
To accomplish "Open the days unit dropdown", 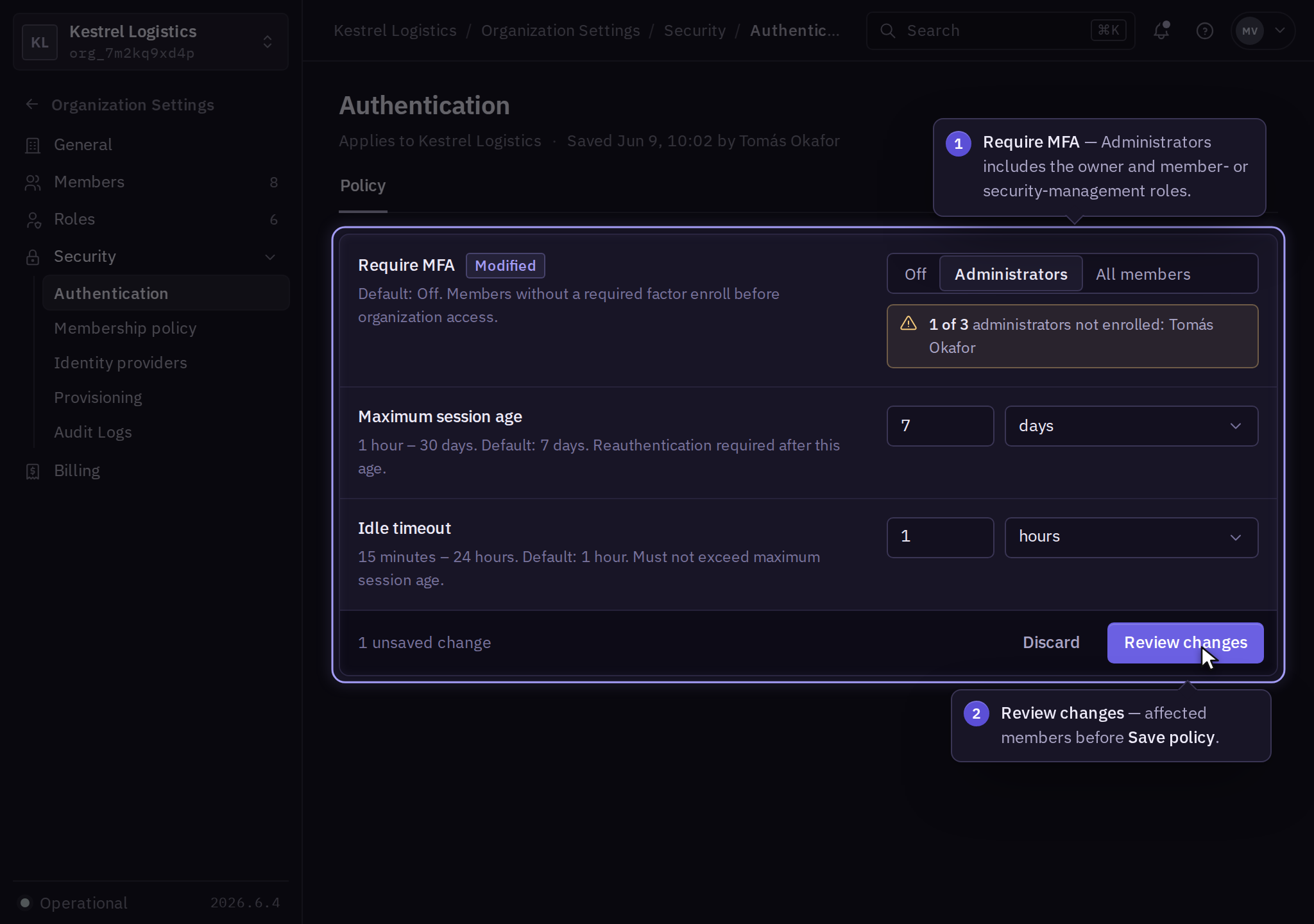I will [x=1131, y=426].
